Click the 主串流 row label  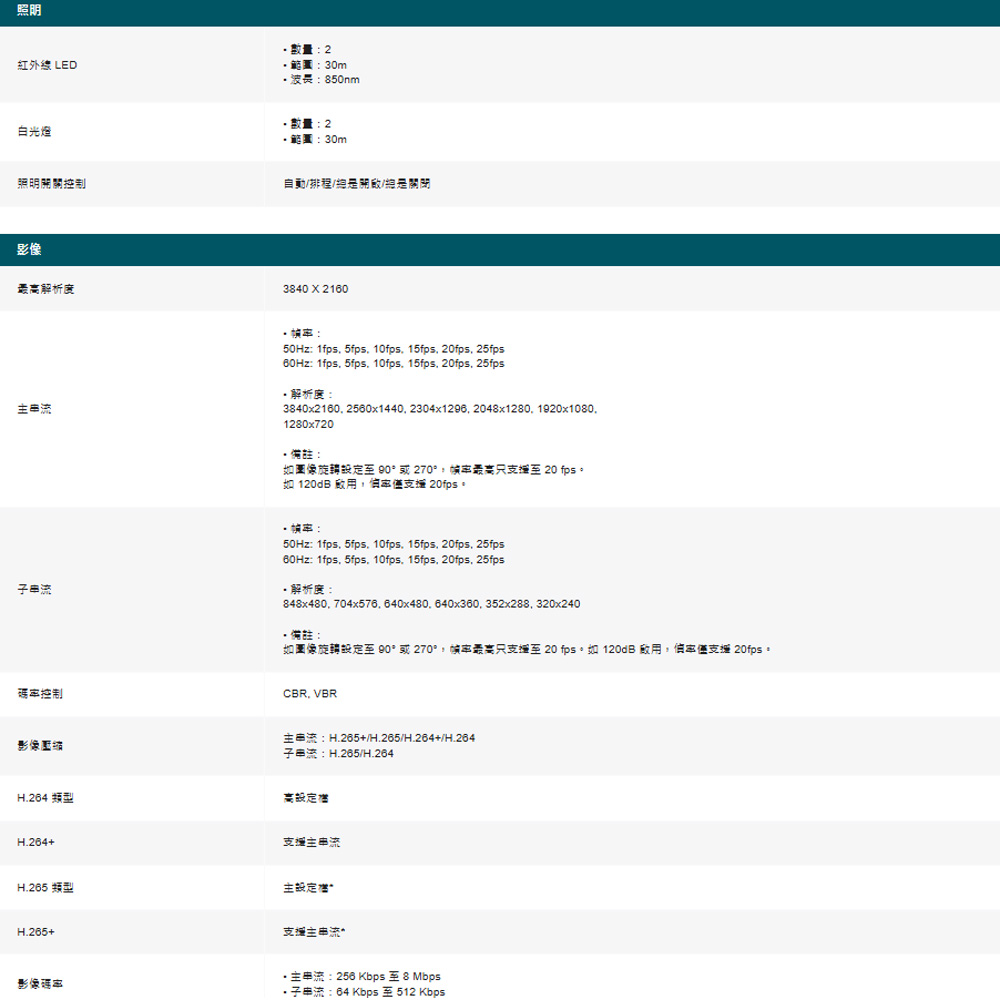click(x=35, y=408)
